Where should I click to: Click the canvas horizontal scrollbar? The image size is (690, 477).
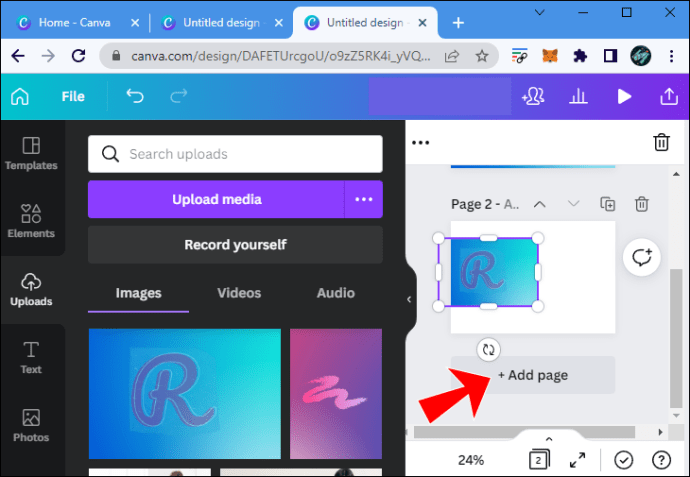[x=525, y=432]
